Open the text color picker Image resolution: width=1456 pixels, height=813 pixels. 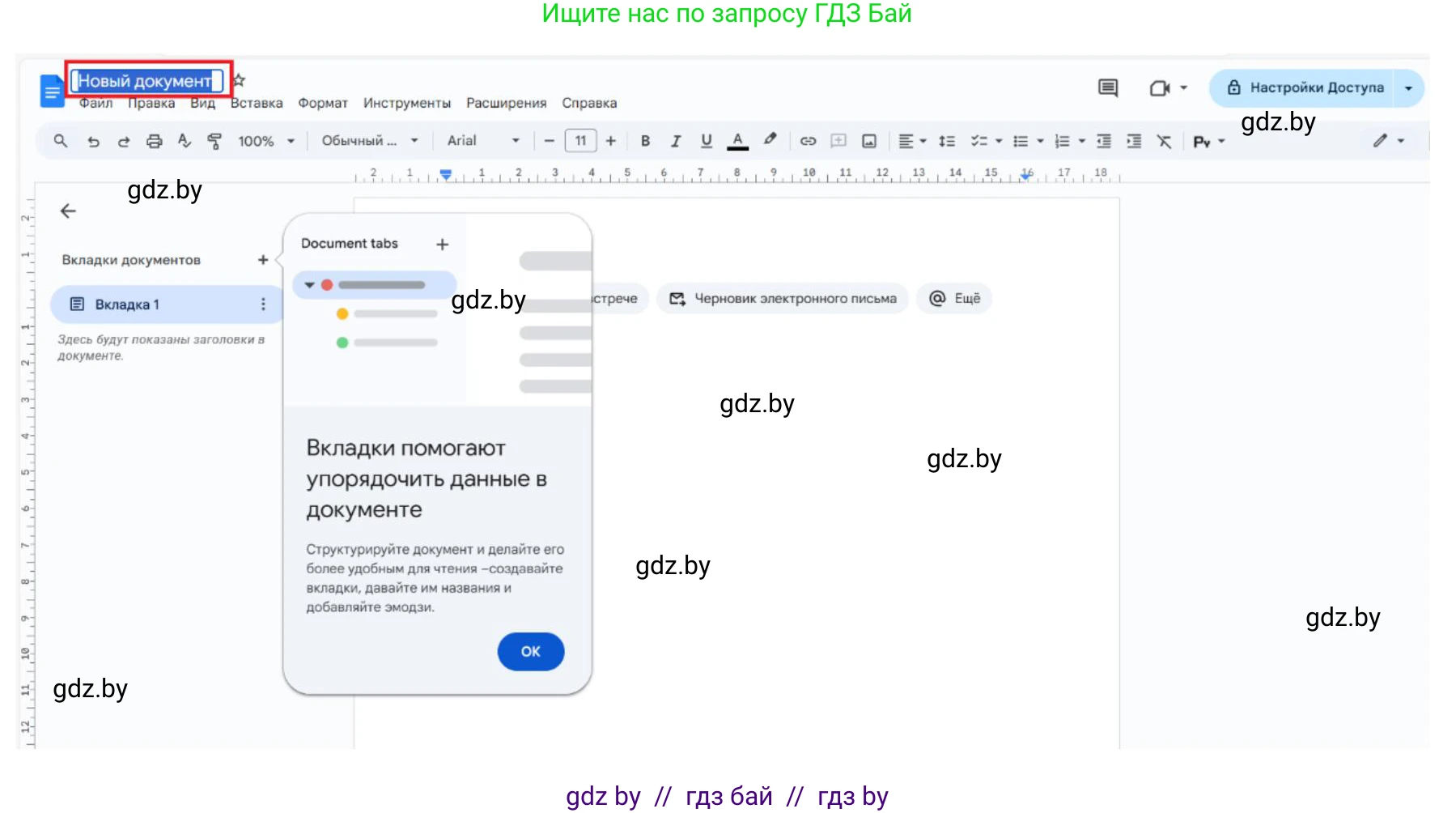(737, 141)
